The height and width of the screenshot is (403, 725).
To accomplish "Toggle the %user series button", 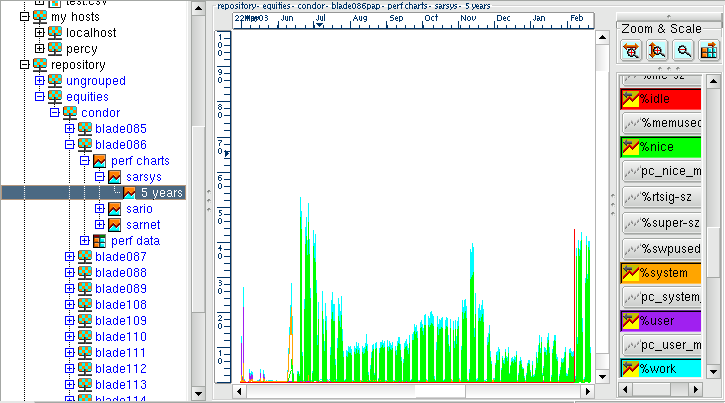I will click(x=661, y=321).
